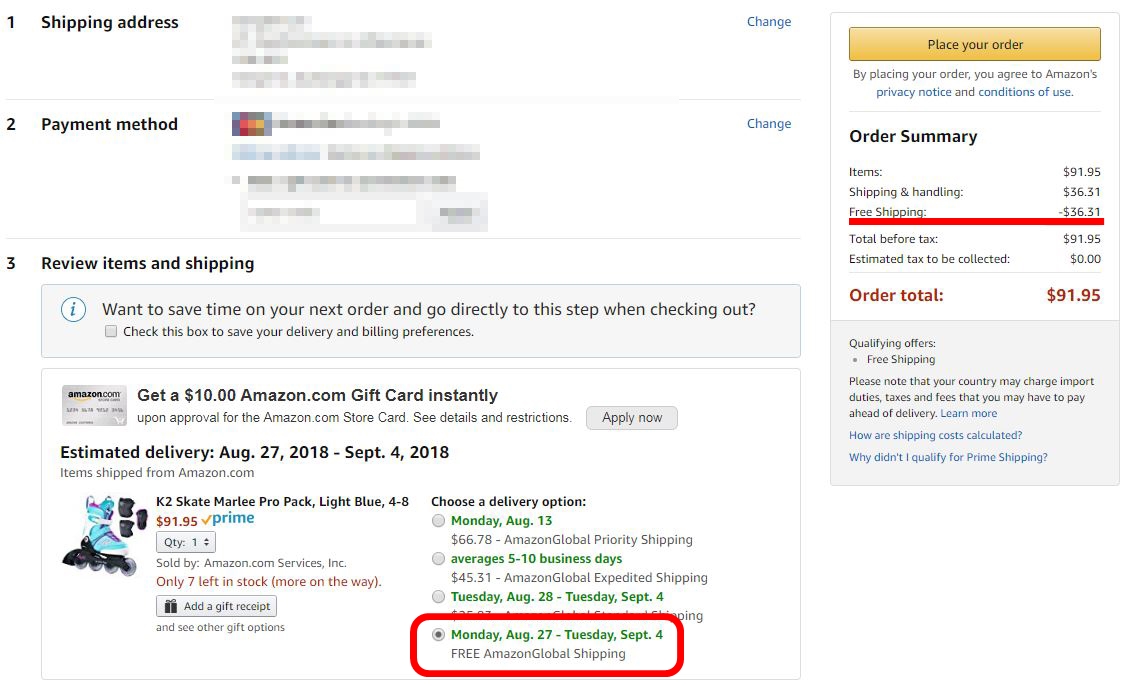Click the Prime logo beside price

tap(228, 519)
